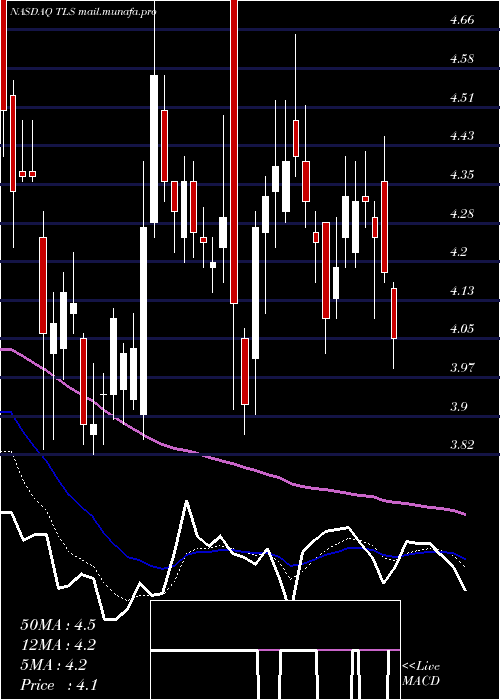Viewport: 500px width, 700px height.
Task: Click the 12MA : 4.2 reading
Action: 58,645
